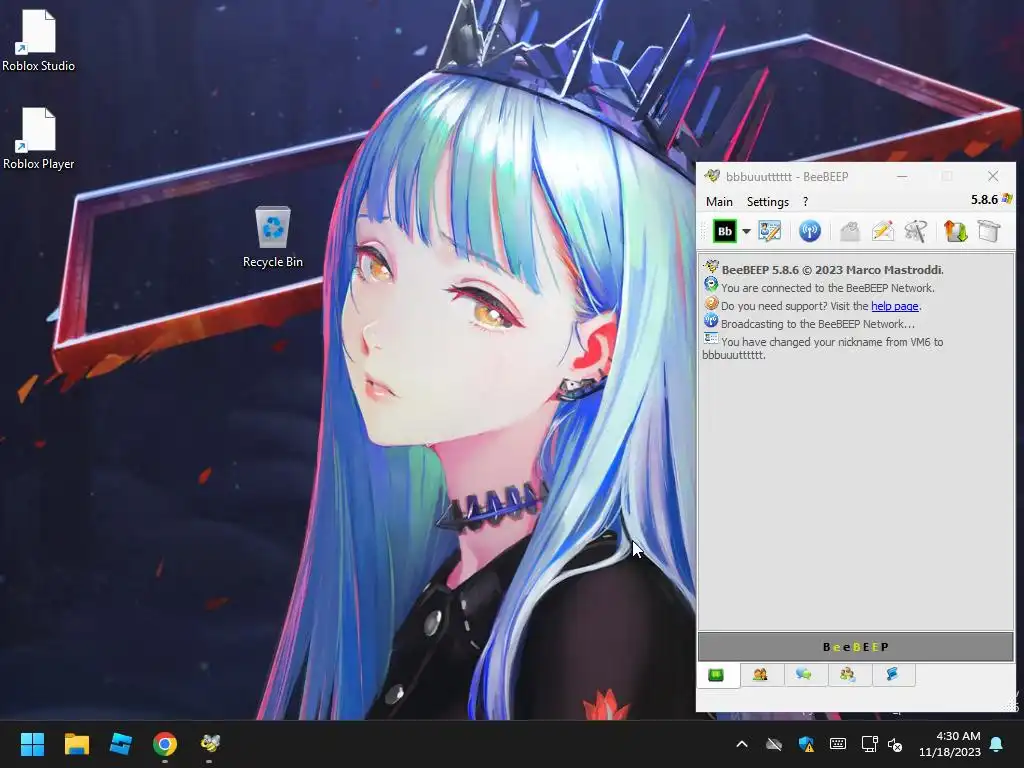Click the 5.8.6 version label
The width and height of the screenshot is (1024, 768).
984,200
